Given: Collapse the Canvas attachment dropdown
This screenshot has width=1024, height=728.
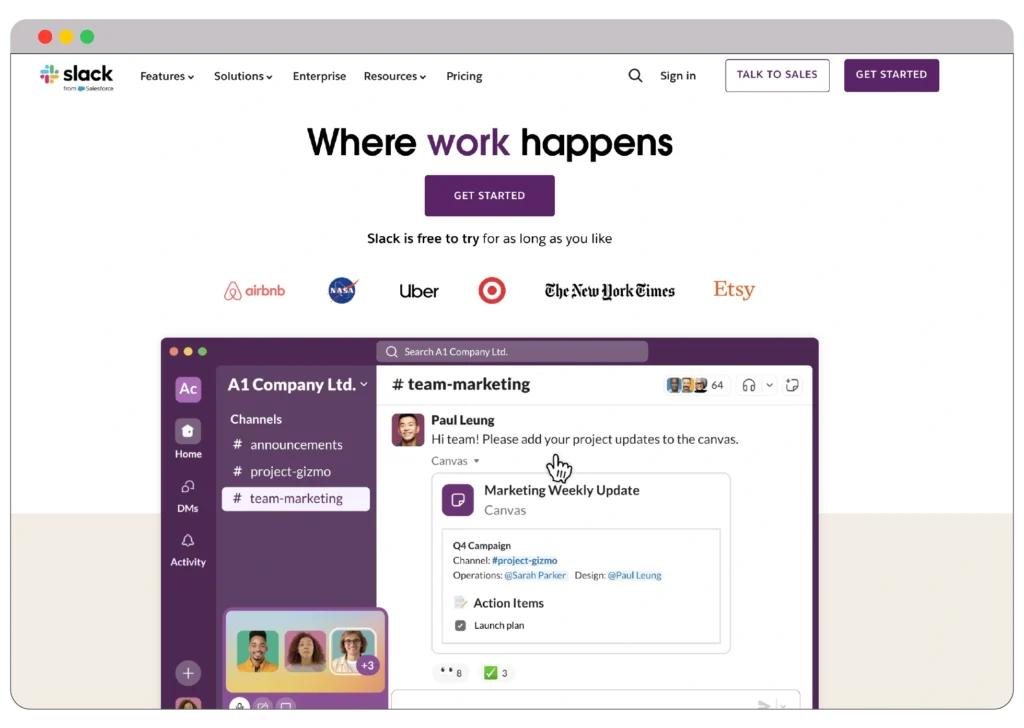Looking at the screenshot, I should (x=455, y=461).
